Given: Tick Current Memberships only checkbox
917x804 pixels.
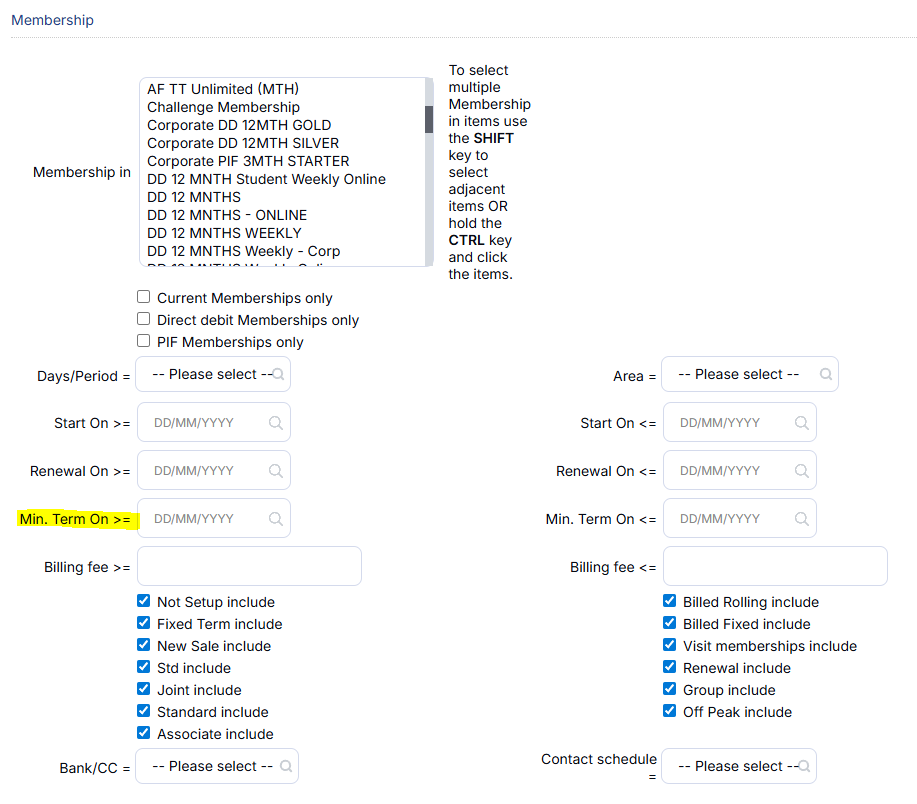Looking at the screenshot, I should point(143,297).
